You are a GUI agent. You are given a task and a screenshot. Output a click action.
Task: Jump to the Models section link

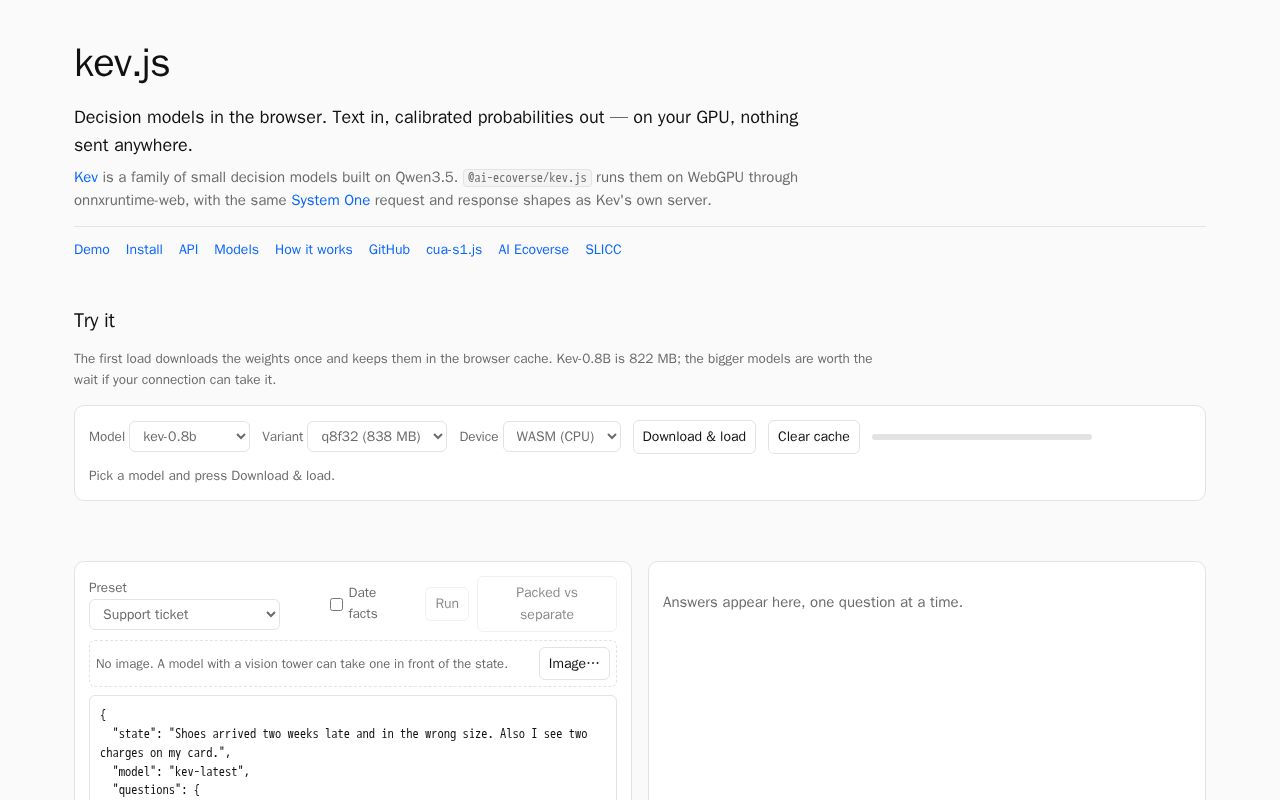(236, 249)
